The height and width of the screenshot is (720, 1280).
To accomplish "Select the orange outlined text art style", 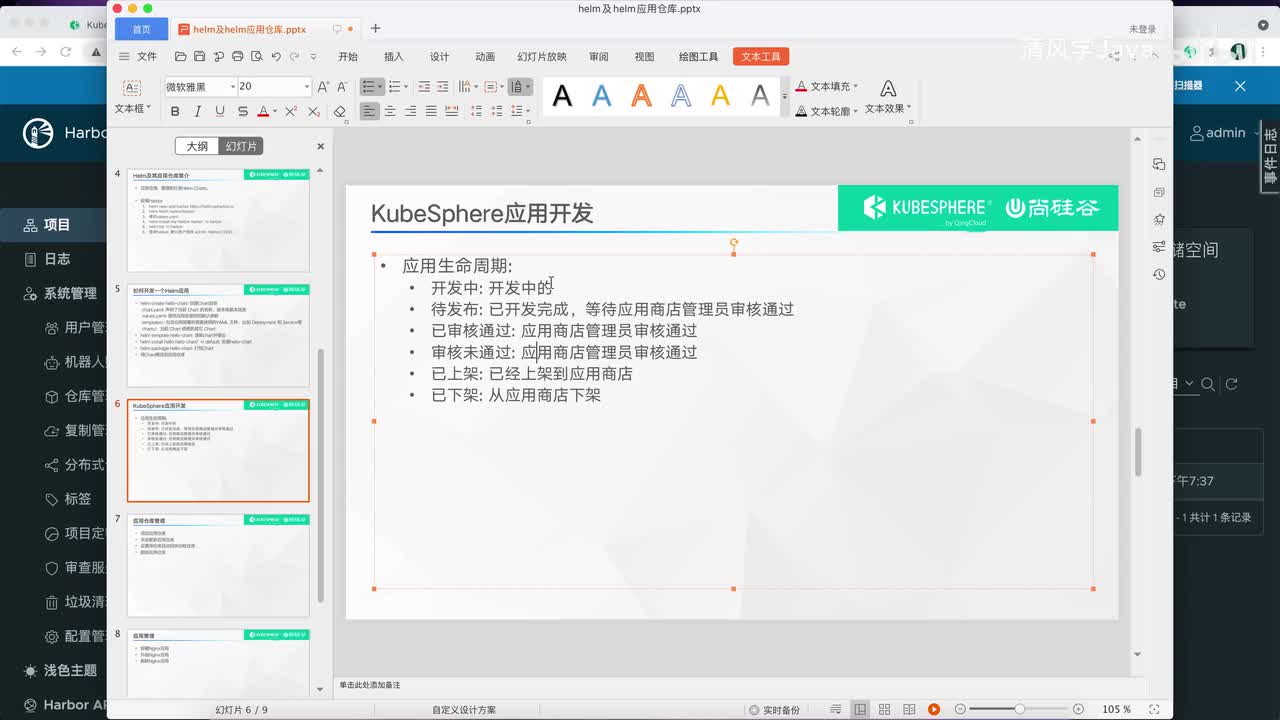I will click(x=642, y=97).
